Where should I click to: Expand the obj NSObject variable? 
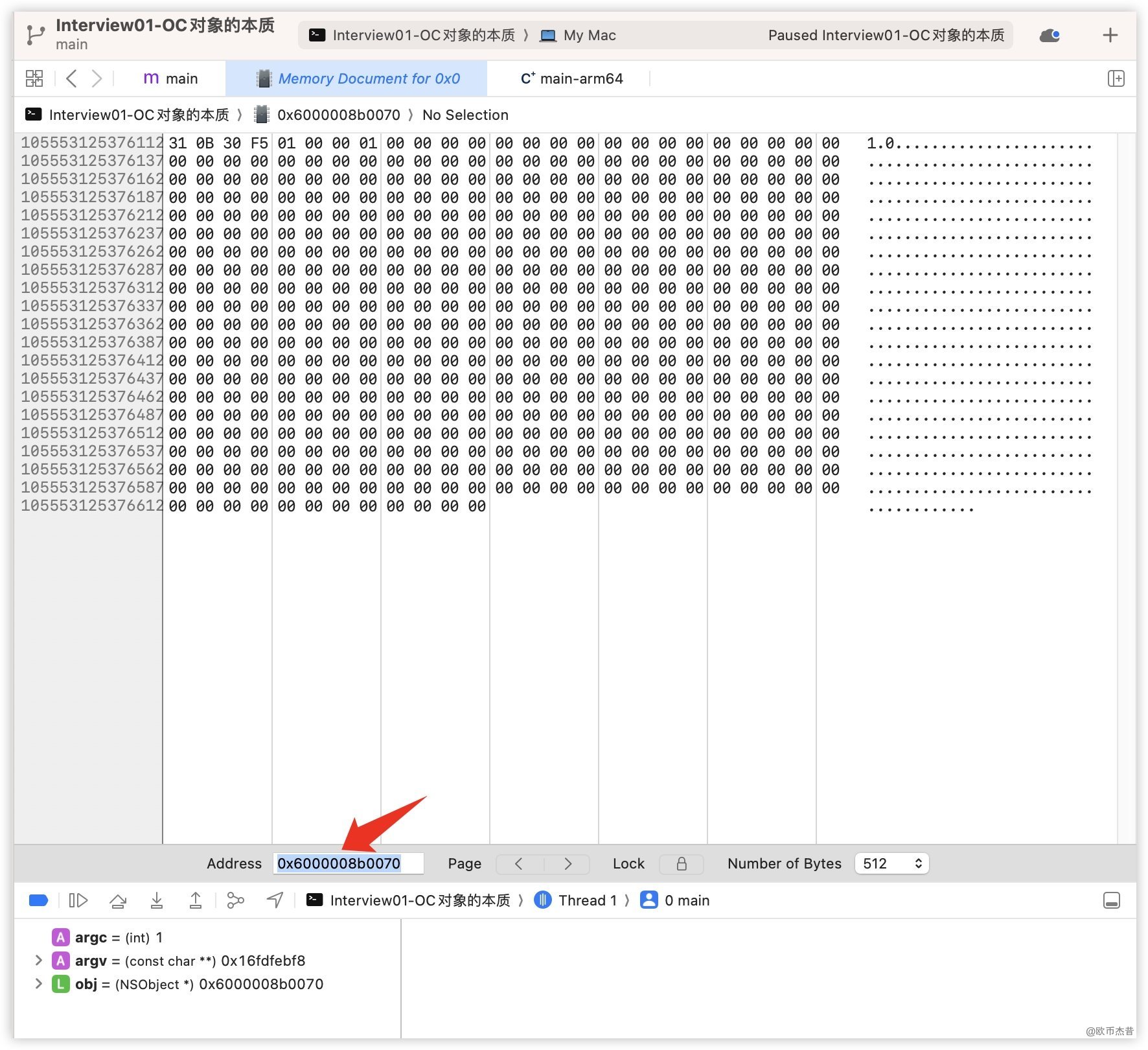(38, 984)
